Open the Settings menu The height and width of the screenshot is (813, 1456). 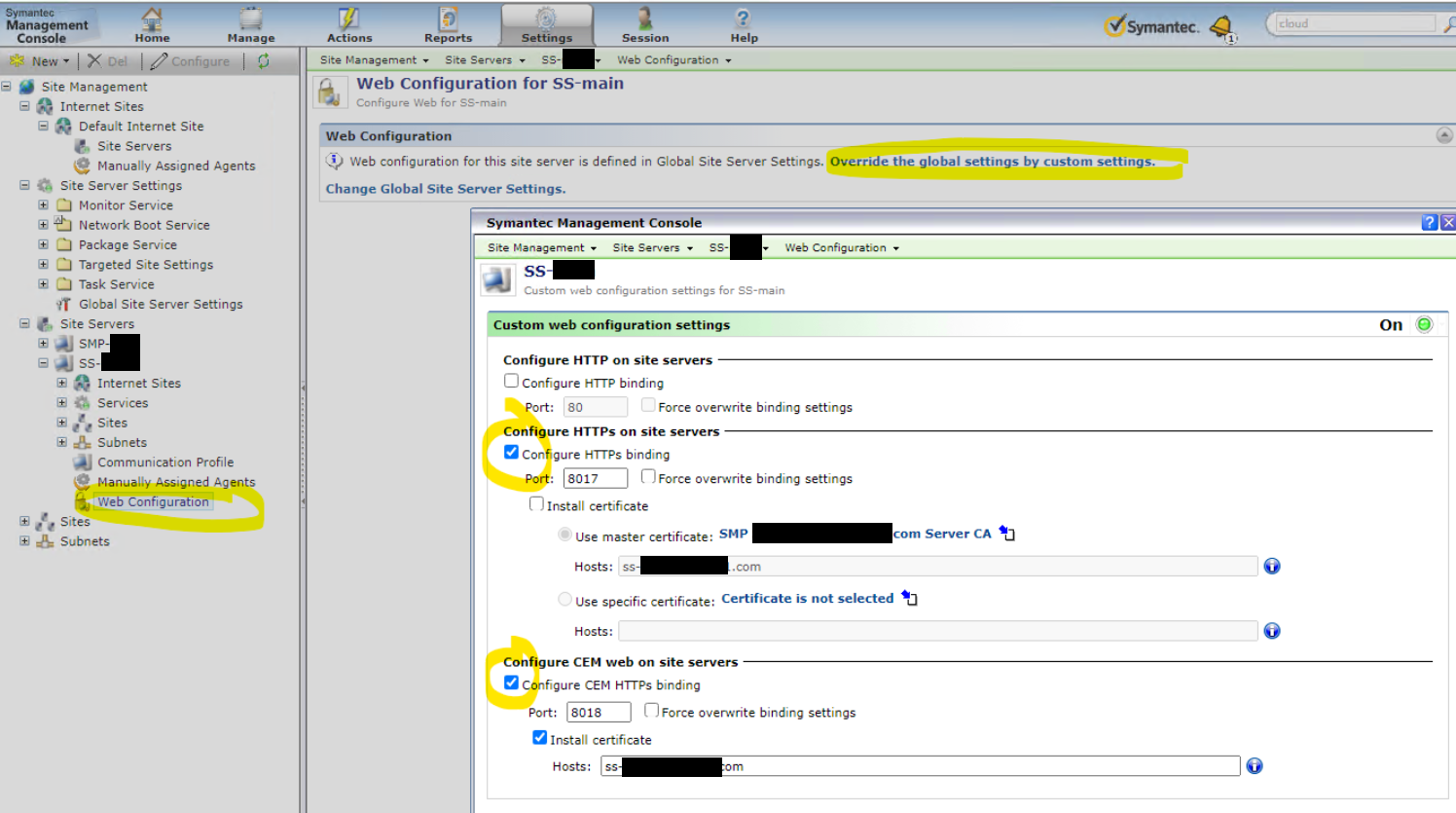[547, 24]
